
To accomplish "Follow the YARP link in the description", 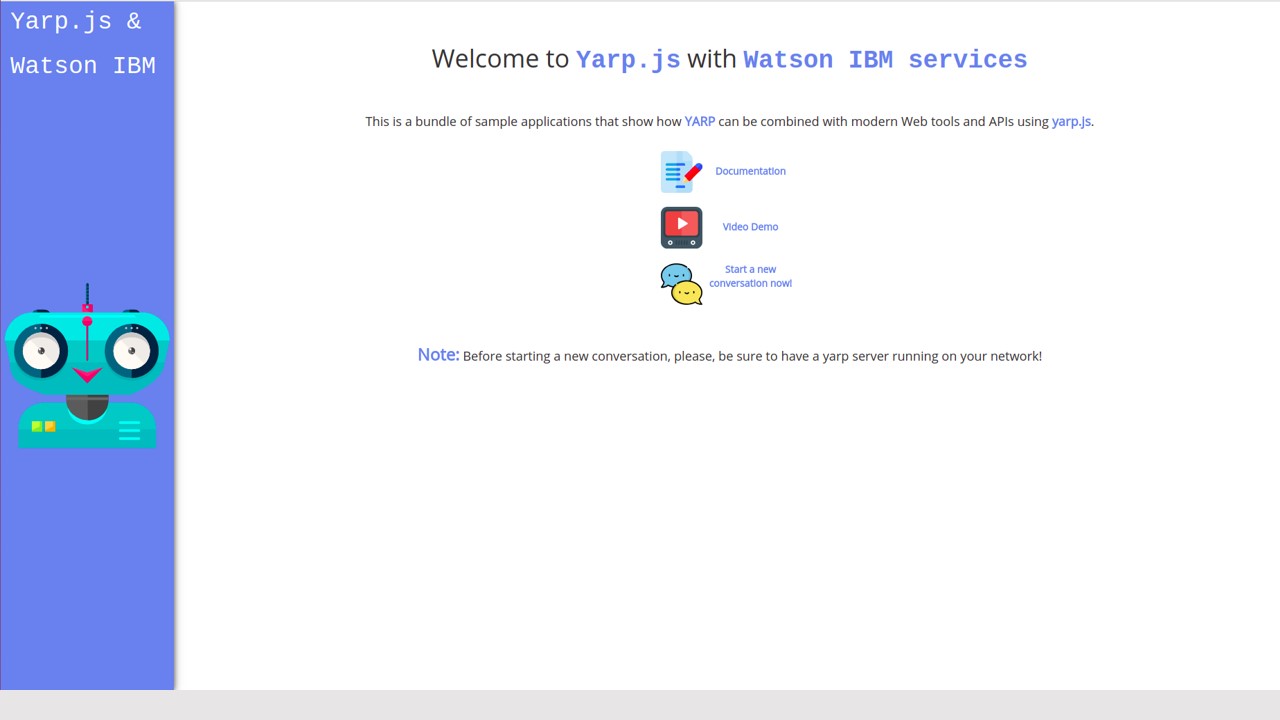I will click(699, 121).
